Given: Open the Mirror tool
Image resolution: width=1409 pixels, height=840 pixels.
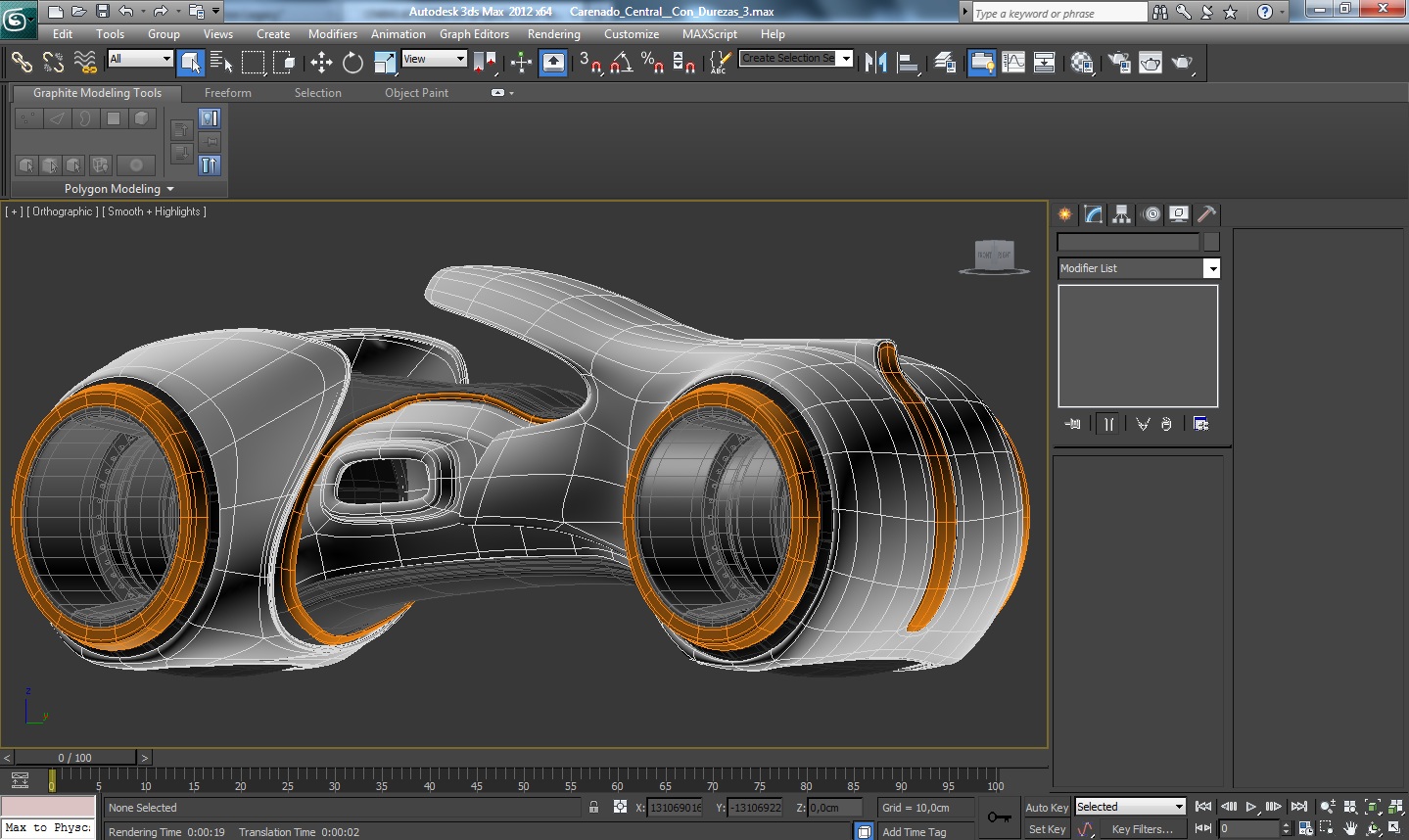Looking at the screenshot, I should (875, 64).
